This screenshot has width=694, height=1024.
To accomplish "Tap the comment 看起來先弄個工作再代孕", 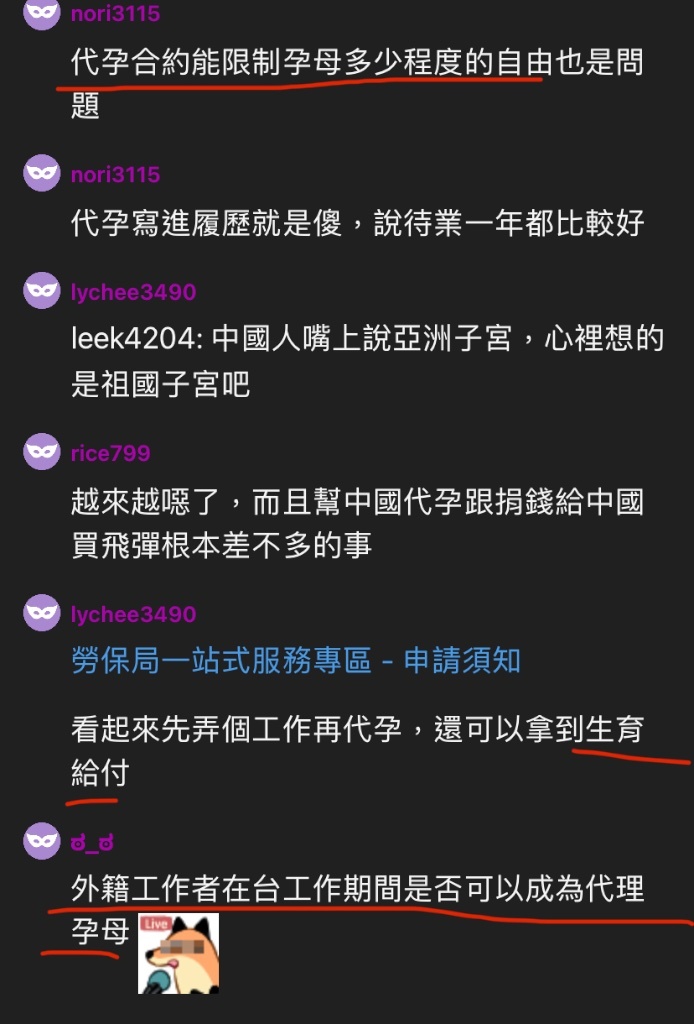I will (357, 750).
